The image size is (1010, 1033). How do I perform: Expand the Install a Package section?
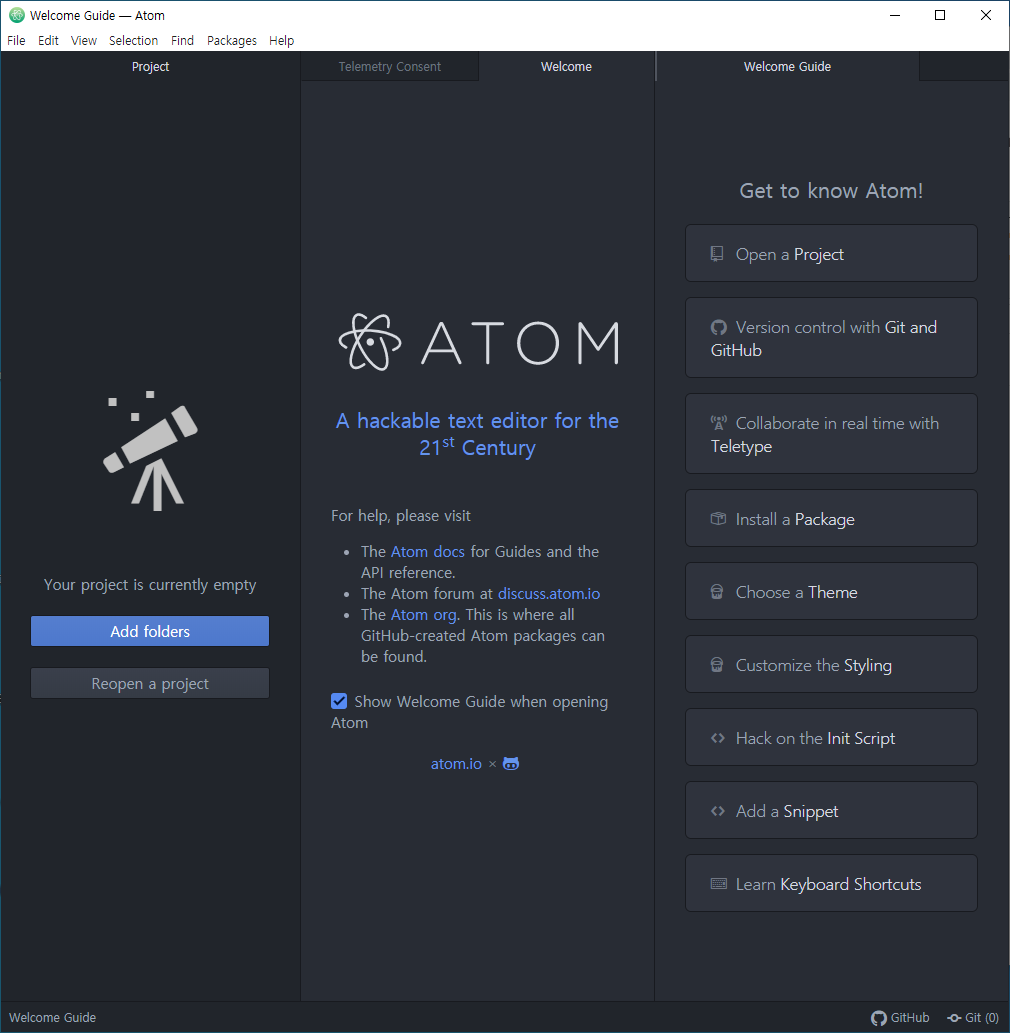831,518
